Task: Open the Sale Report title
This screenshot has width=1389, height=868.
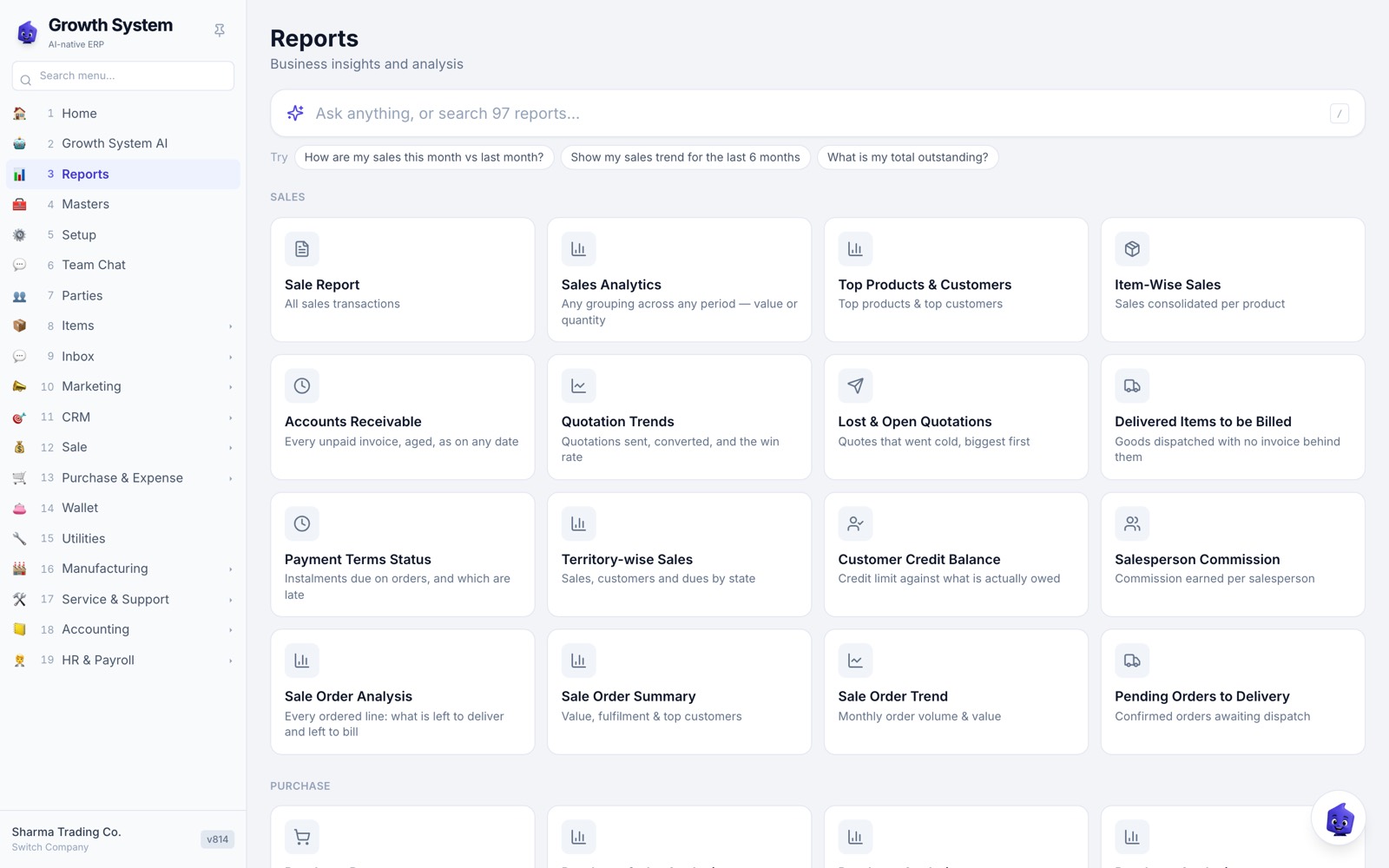Action: tap(322, 285)
